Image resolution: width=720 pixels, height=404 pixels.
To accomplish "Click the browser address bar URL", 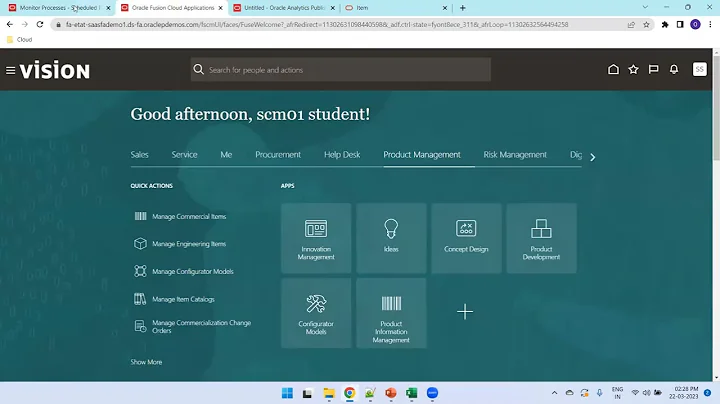I will pos(317,24).
